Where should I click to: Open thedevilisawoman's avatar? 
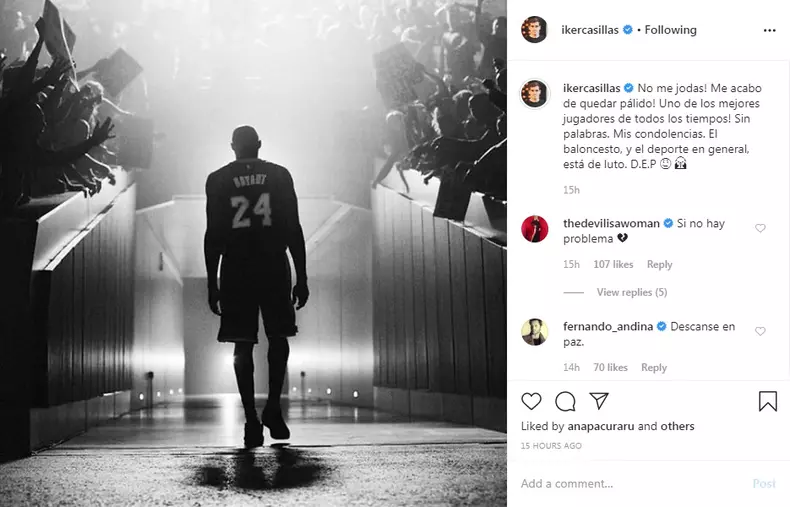click(x=535, y=229)
